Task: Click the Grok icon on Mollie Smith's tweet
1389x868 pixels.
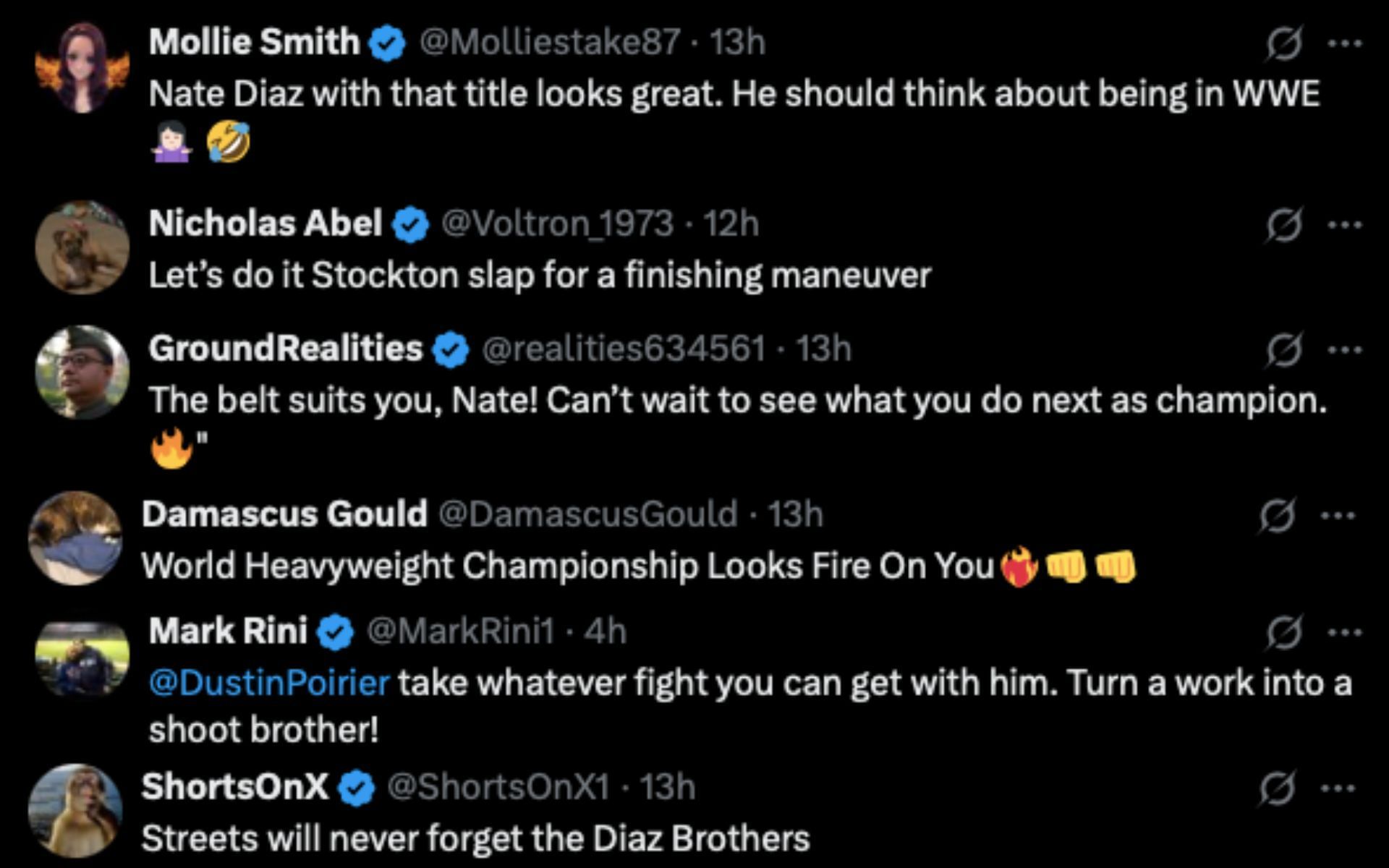Action: (x=1284, y=43)
